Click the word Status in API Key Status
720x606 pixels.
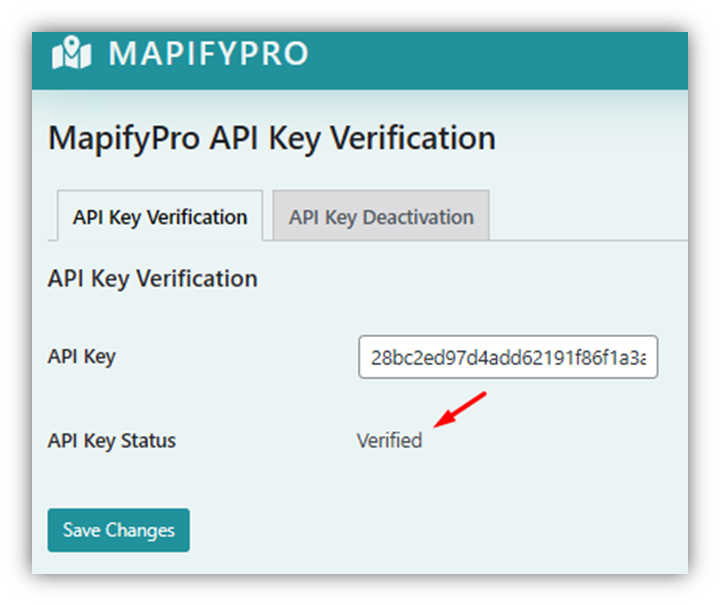click(x=148, y=441)
